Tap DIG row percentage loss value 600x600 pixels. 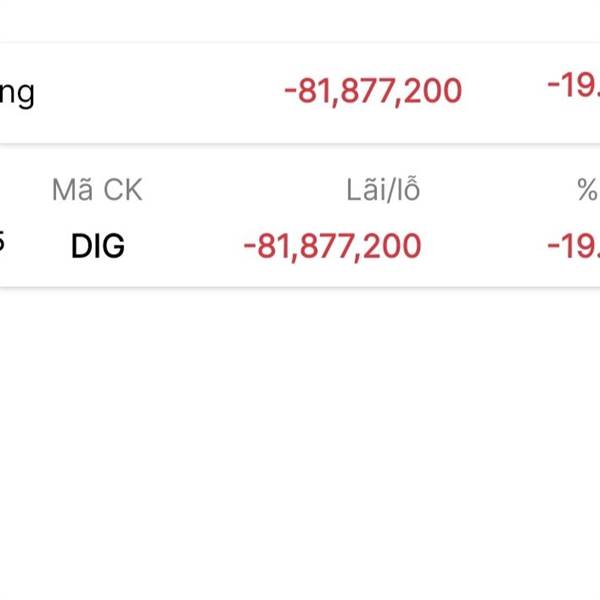click(x=574, y=246)
